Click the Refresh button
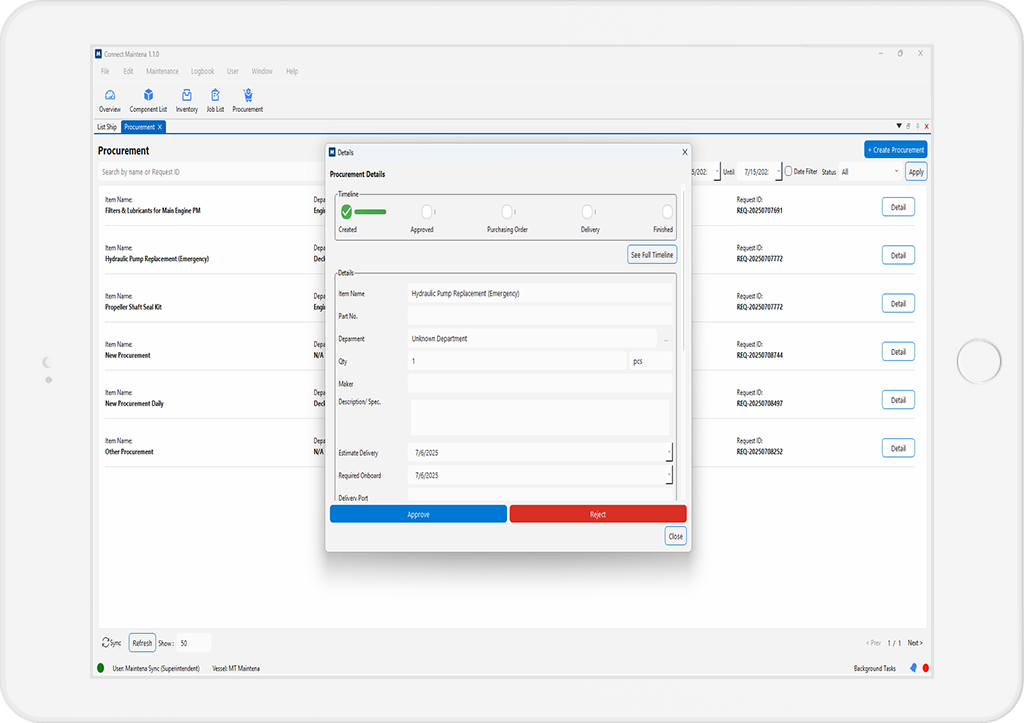 click(x=142, y=643)
